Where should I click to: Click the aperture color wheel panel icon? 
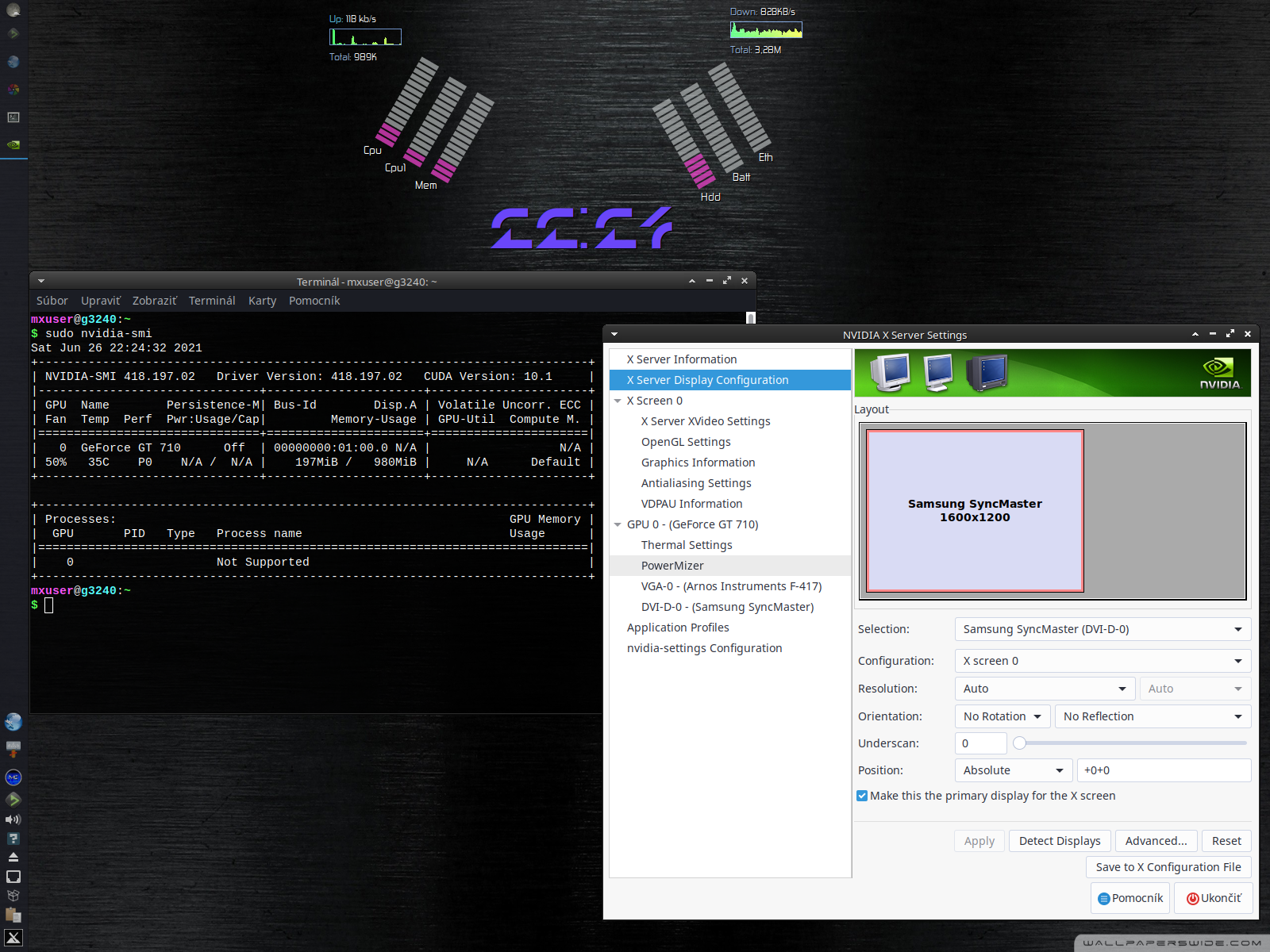13,90
